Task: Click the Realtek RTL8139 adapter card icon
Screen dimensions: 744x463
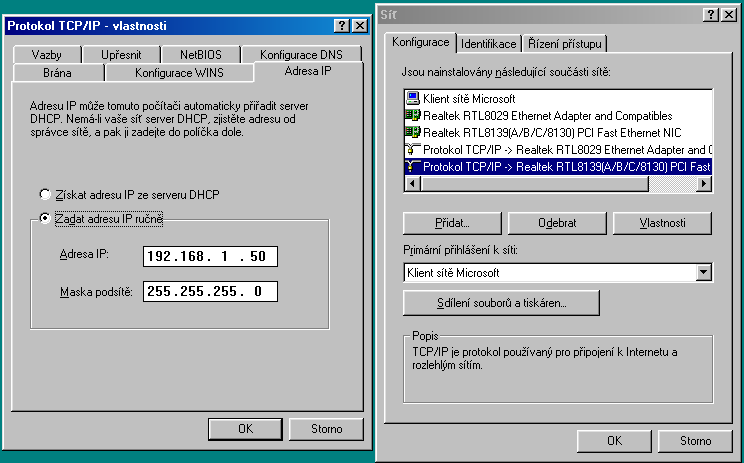Action: 413,132
